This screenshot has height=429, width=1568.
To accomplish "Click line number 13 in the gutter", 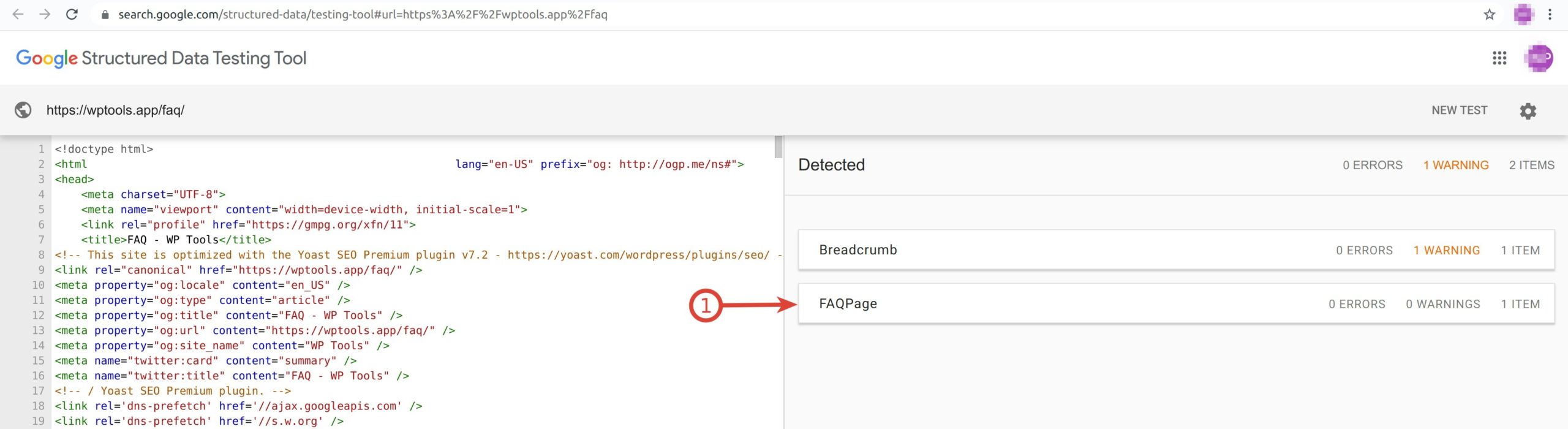I will click(x=38, y=330).
